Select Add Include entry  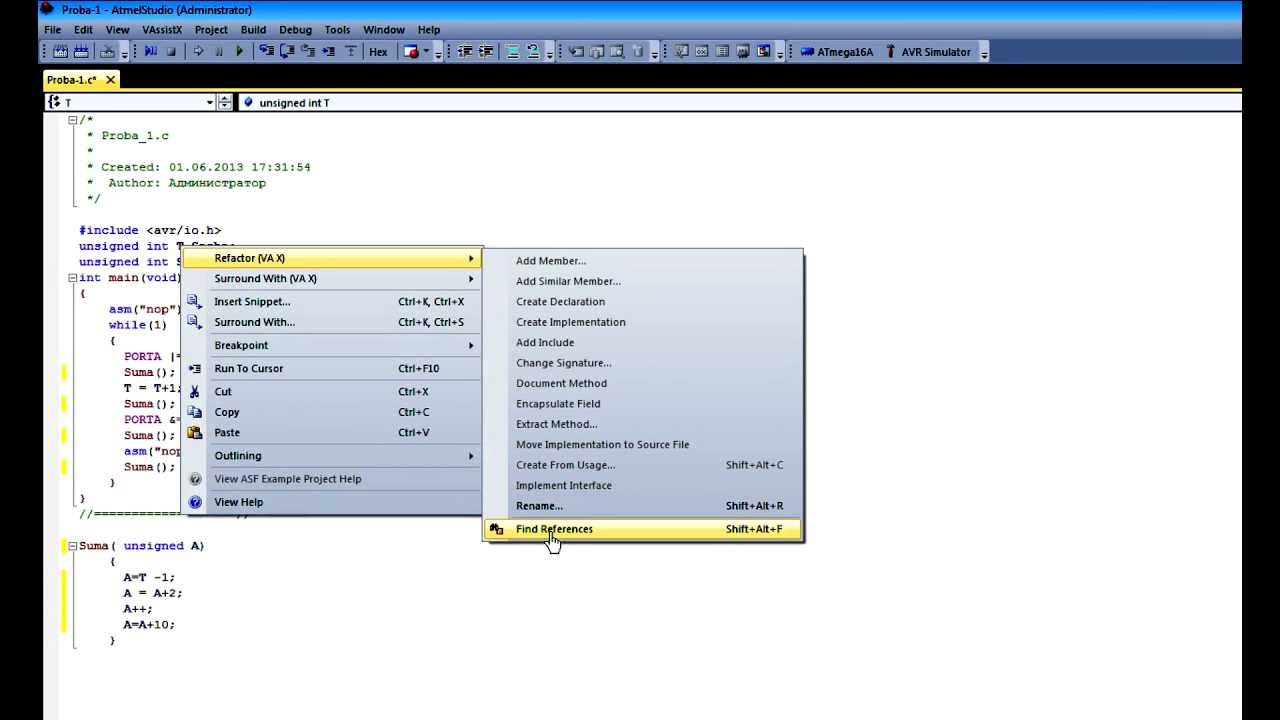pyautogui.click(x=643, y=343)
